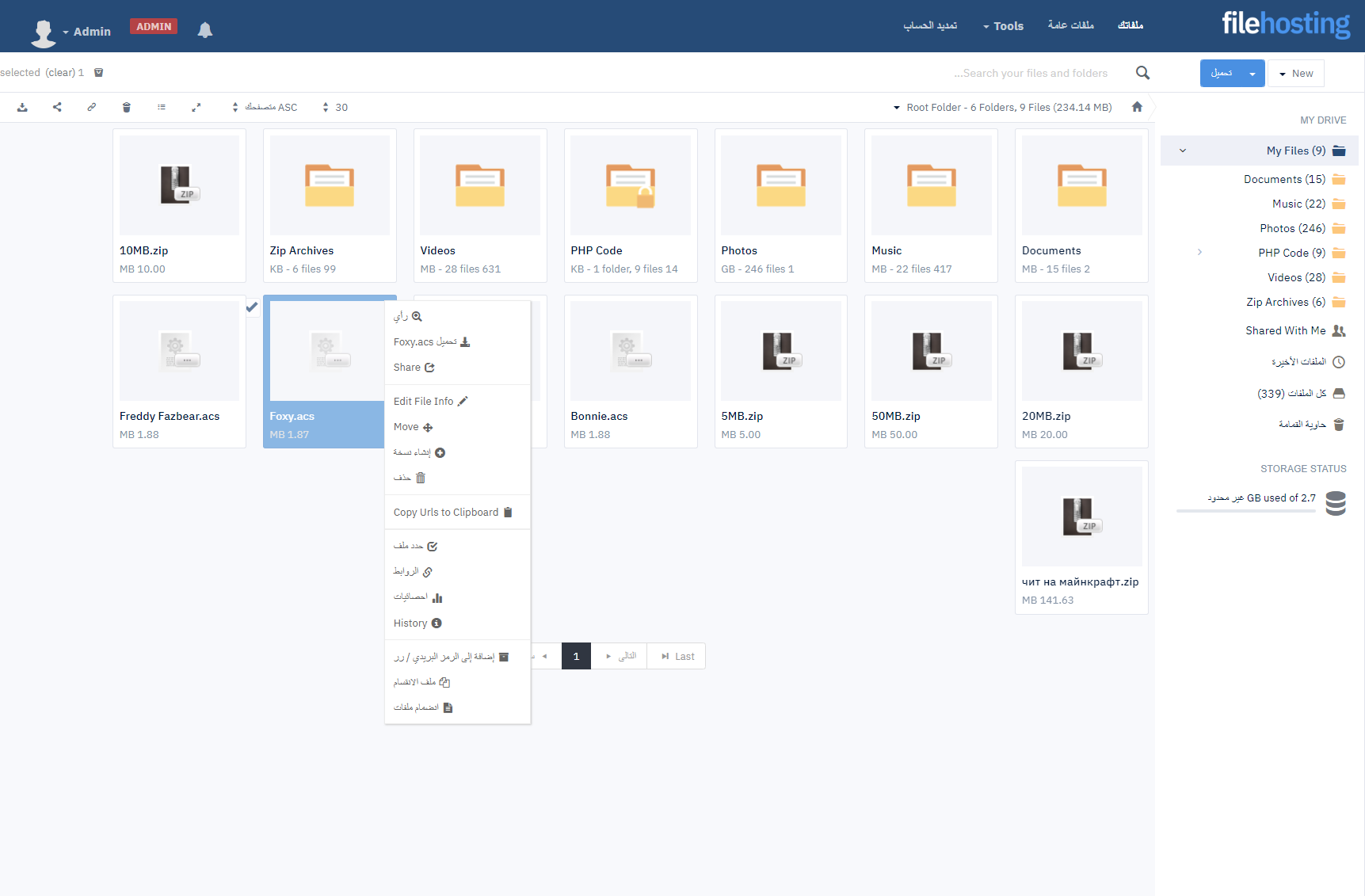This screenshot has width=1365, height=896.
Task: Click the home icon beside Root Folder
Action: [x=1137, y=107]
